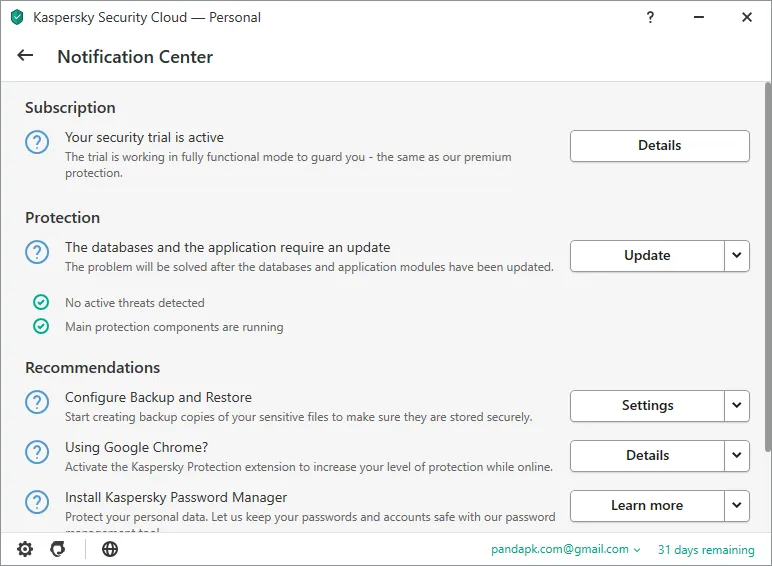This screenshot has width=772, height=566.
Task: Select text 'No active threats detected'
Action: tap(135, 303)
